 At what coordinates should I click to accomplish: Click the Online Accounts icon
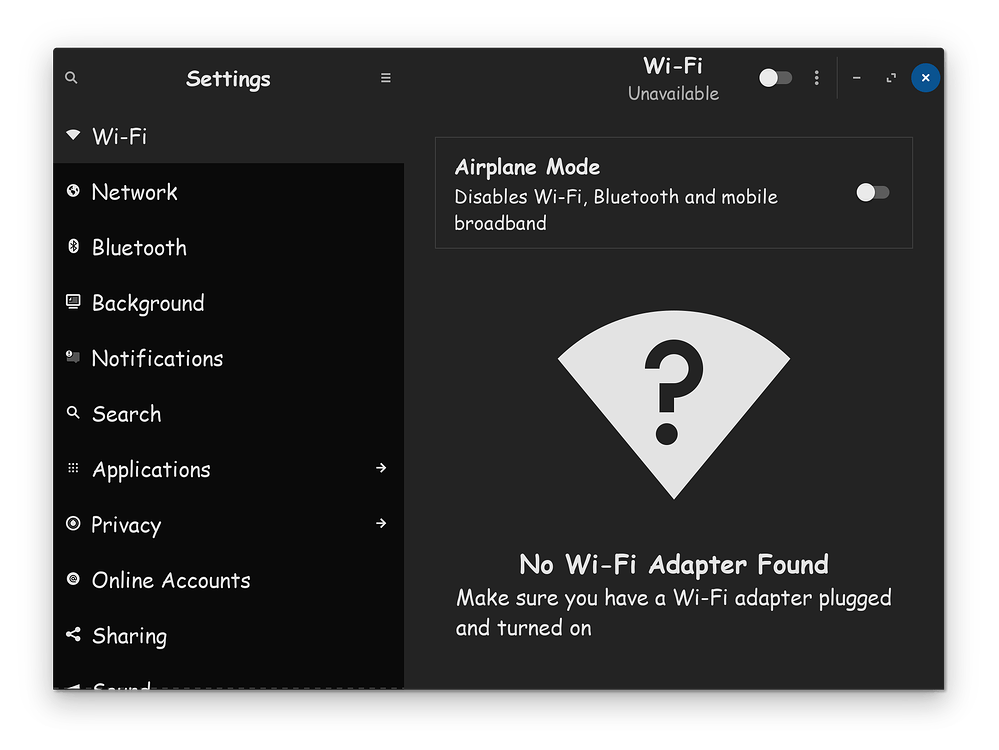point(72,578)
